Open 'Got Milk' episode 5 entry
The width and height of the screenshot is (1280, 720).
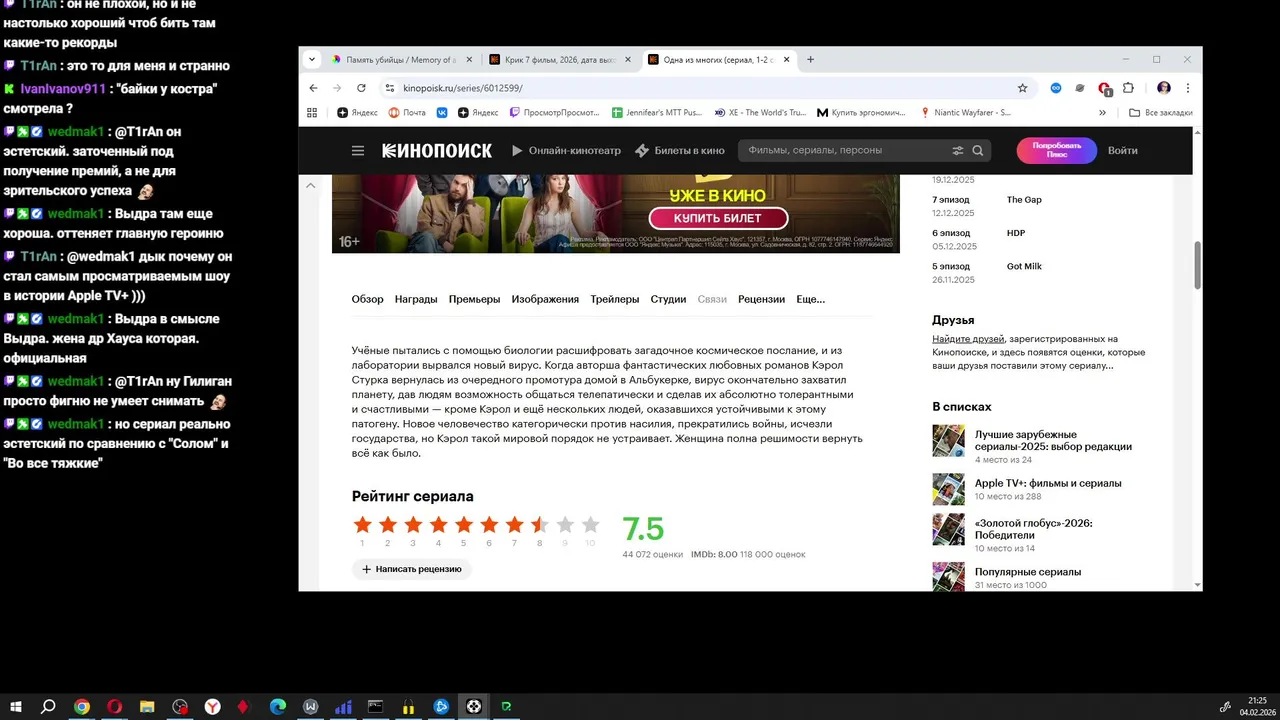(1024, 267)
